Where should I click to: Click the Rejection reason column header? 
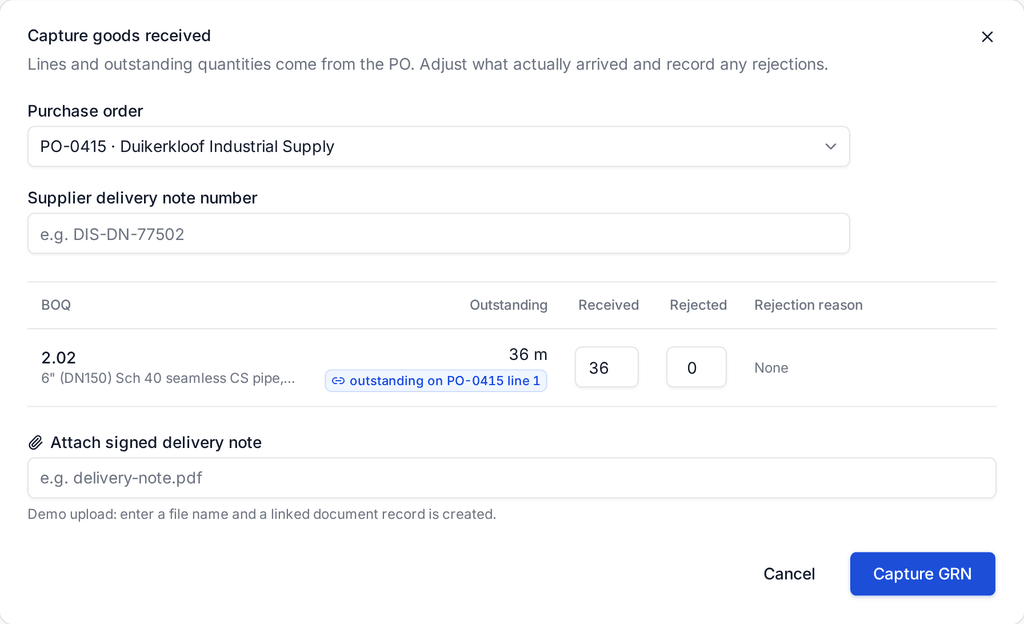click(808, 305)
